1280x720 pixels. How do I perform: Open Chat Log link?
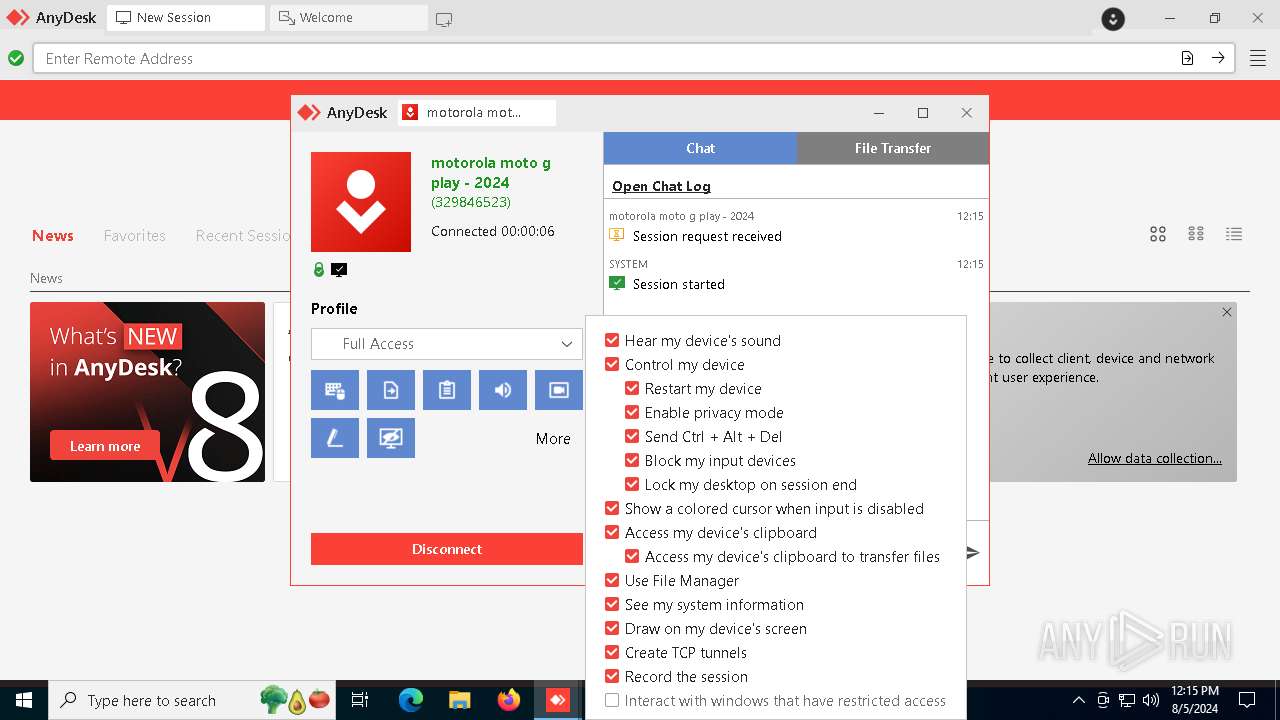[x=661, y=186]
